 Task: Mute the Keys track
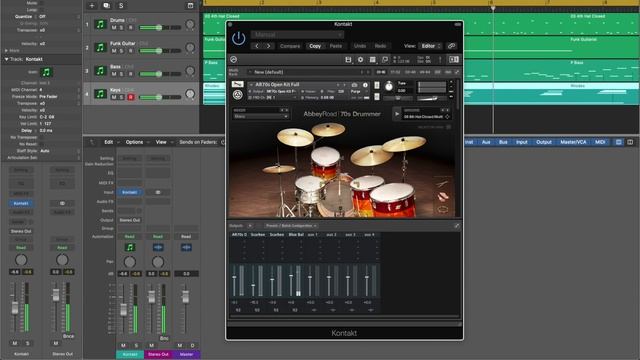point(114,98)
